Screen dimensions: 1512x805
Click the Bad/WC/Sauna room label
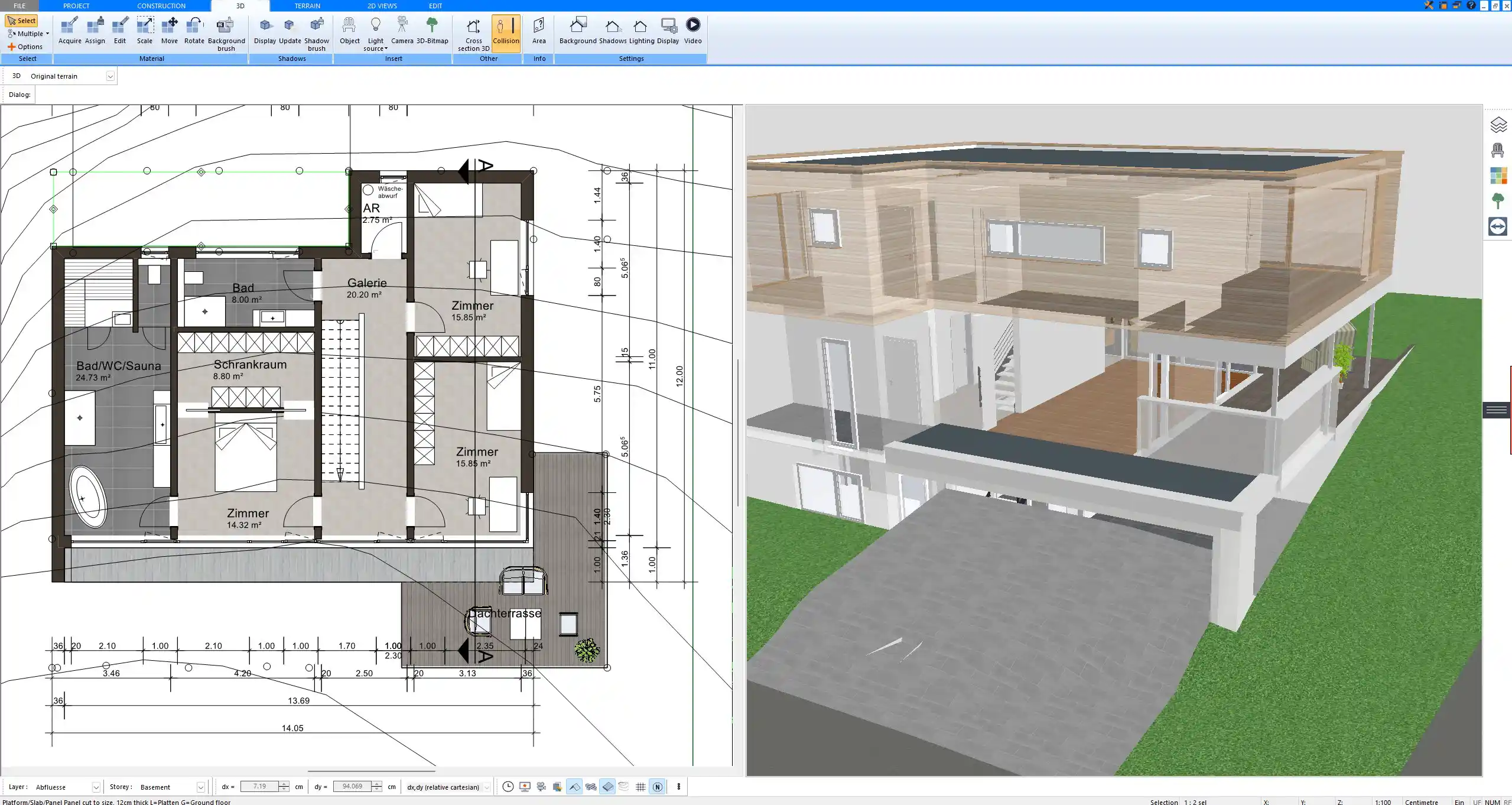[118, 366]
